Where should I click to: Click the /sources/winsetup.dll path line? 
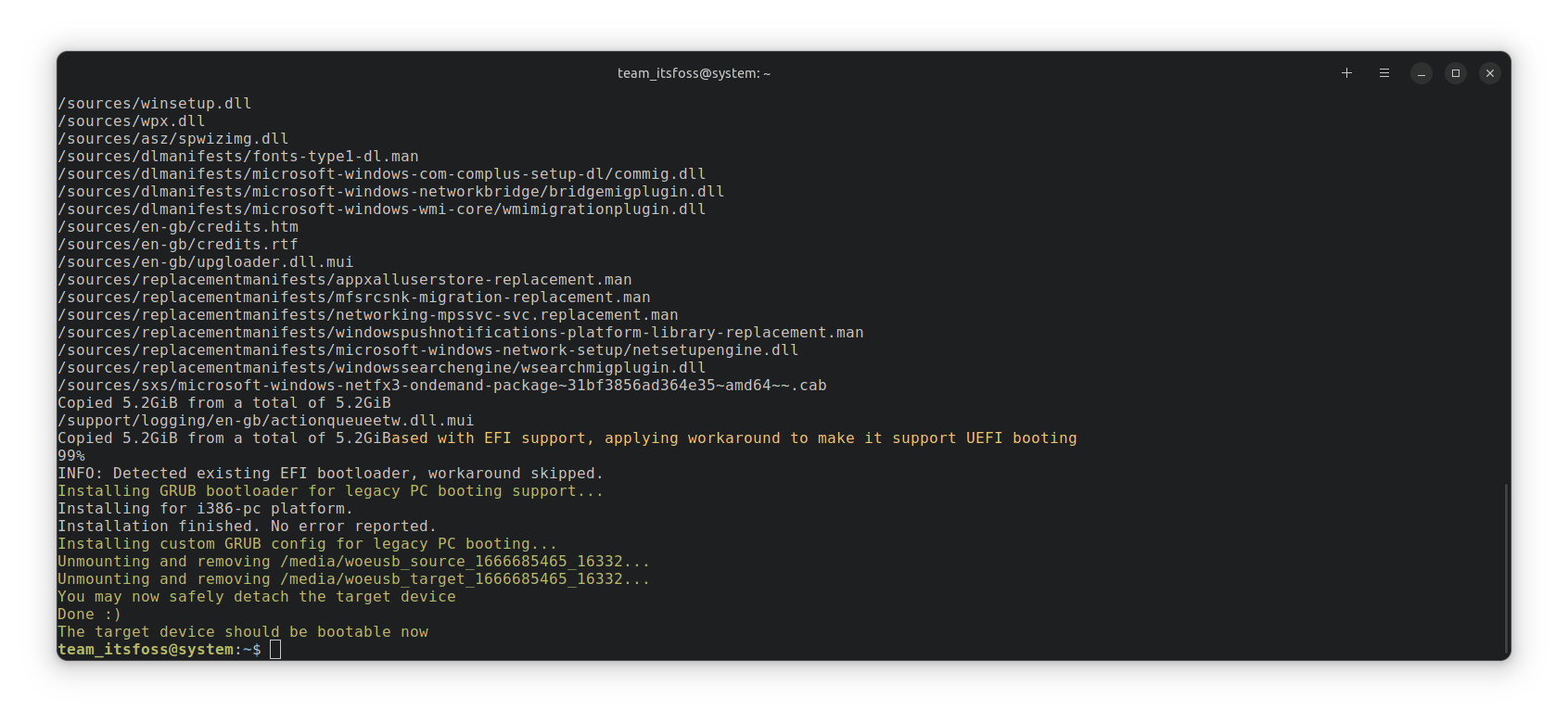[x=155, y=104]
